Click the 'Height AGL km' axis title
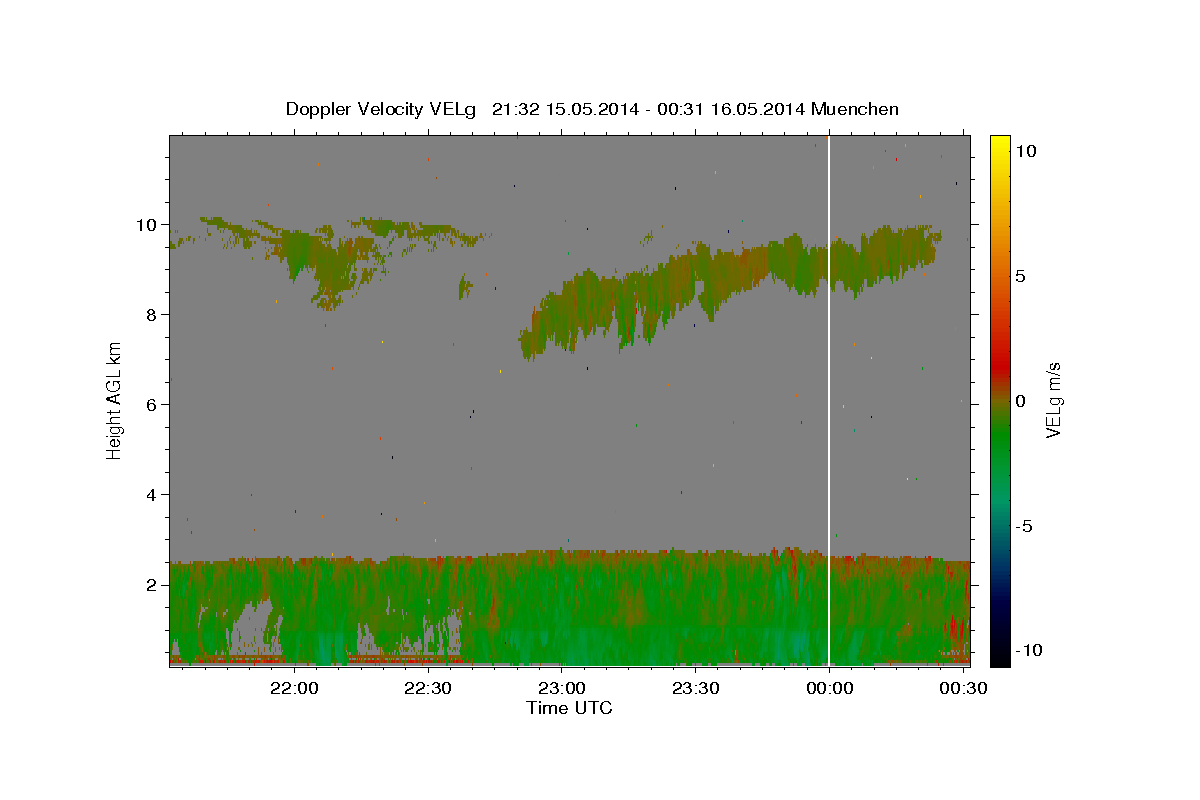 (115, 400)
